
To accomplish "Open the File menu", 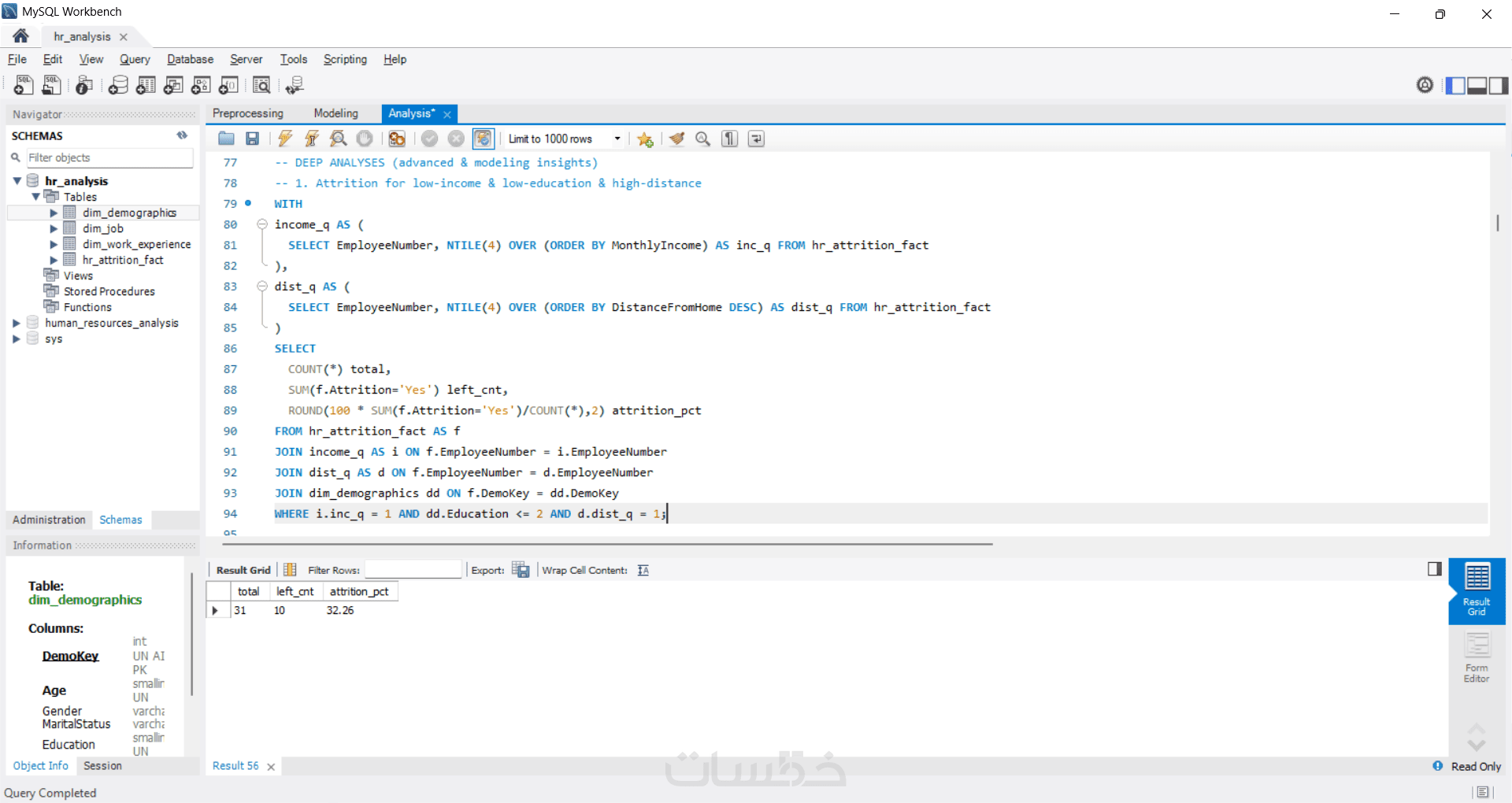I will click(x=17, y=59).
